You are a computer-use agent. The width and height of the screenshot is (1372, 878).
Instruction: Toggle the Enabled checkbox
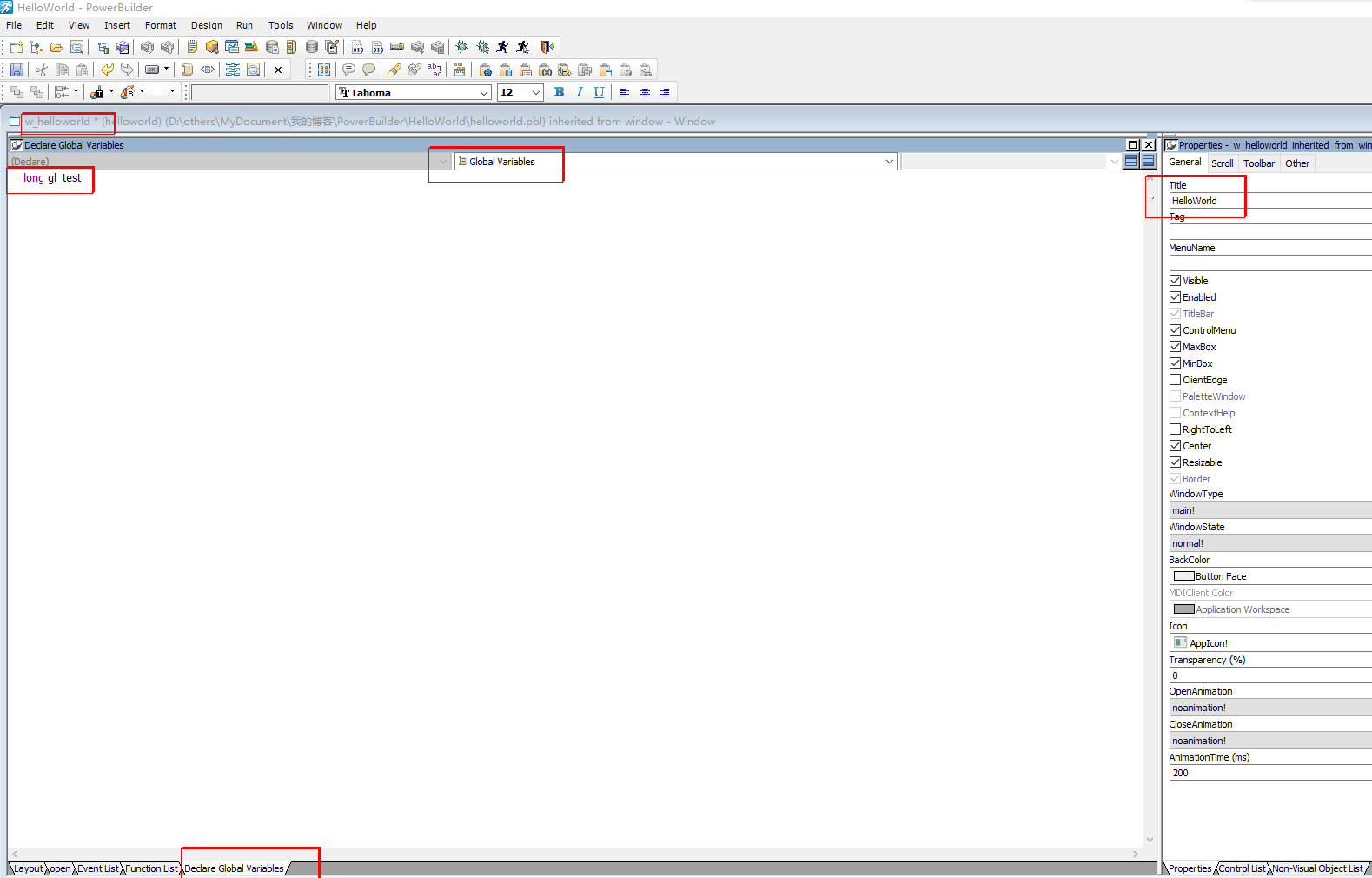(x=1175, y=297)
